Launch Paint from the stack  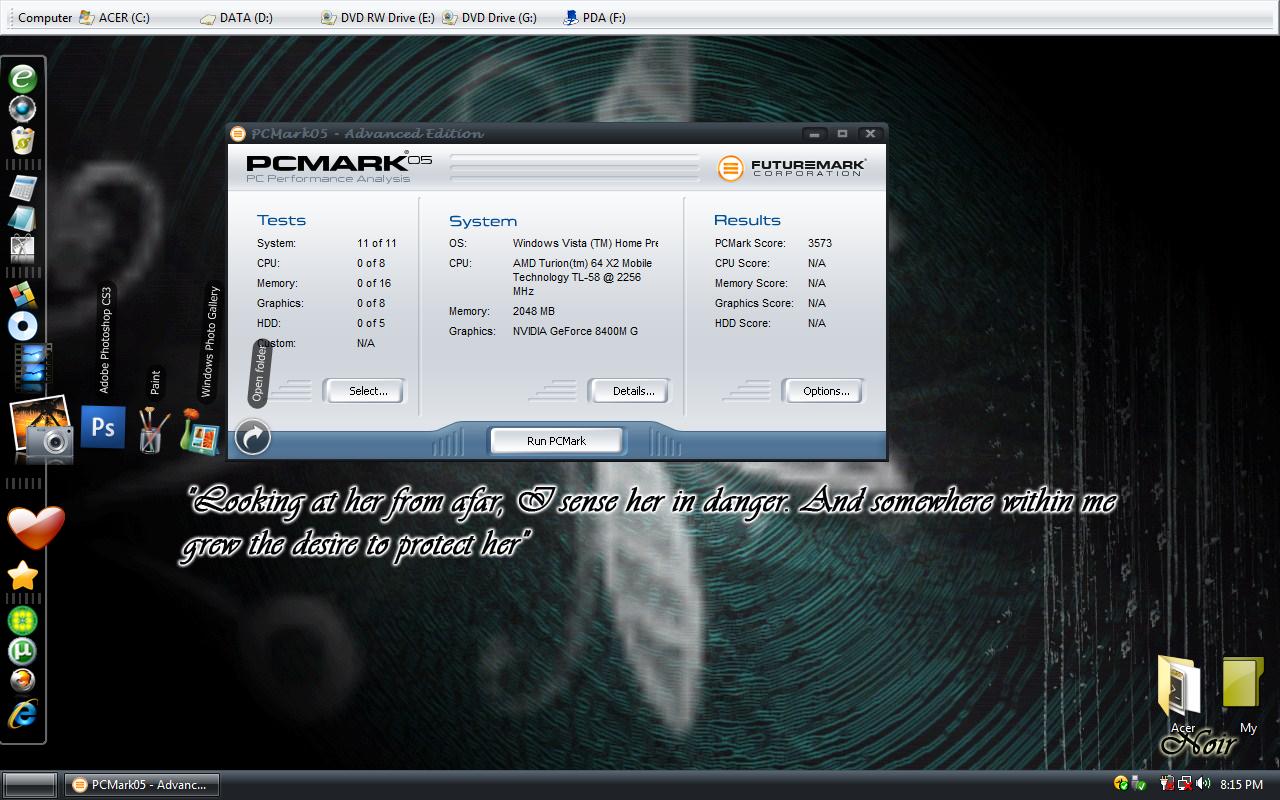pyautogui.click(x=150, y=431)
